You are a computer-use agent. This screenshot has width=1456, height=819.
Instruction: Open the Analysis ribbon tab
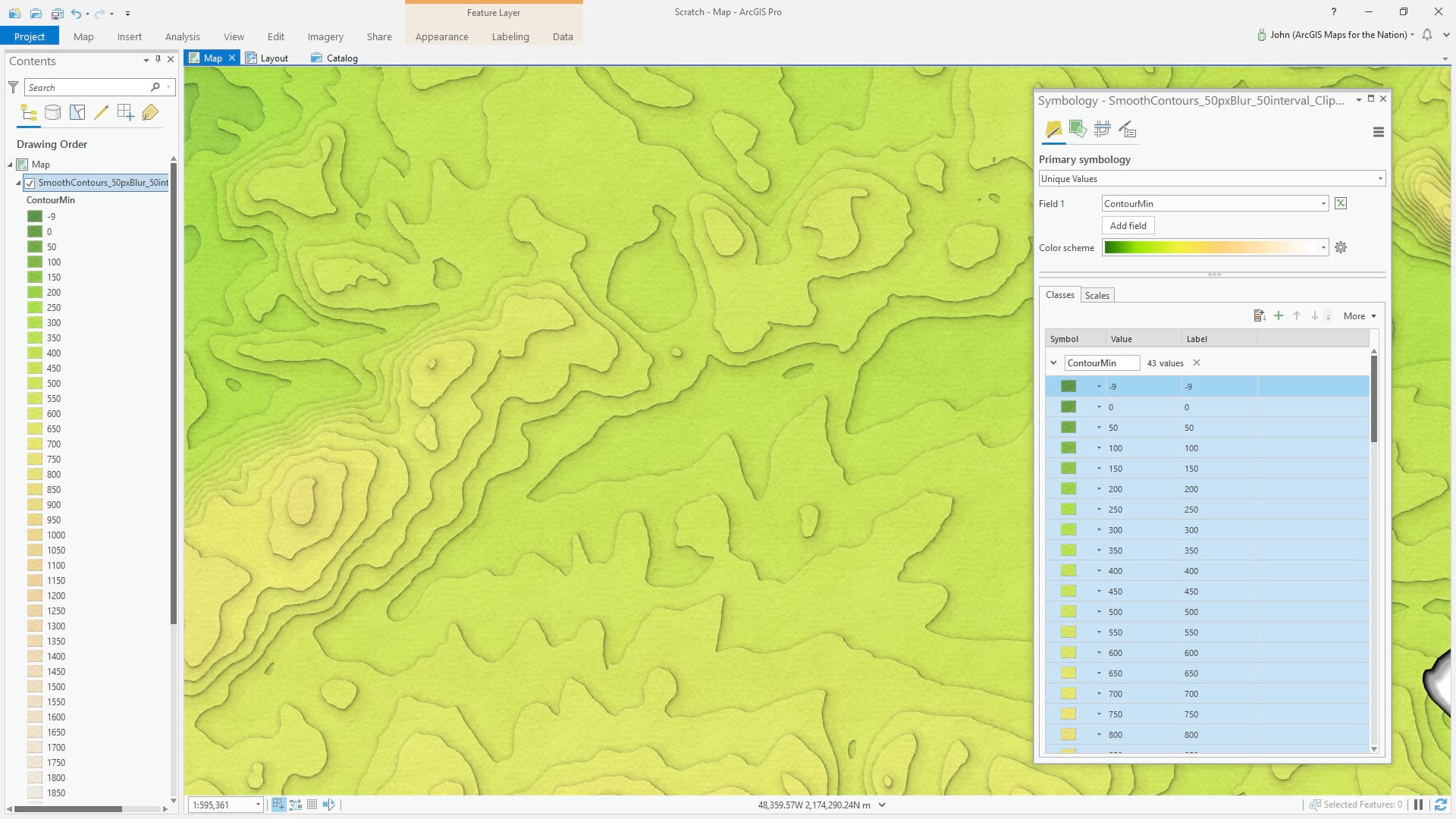[182, 36]
